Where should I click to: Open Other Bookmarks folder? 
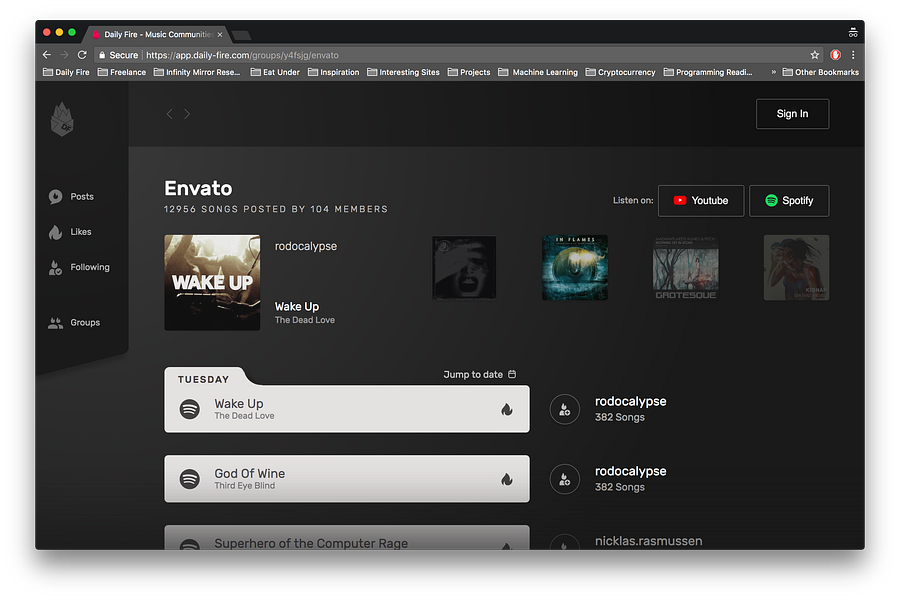click(x=821, y=72)
